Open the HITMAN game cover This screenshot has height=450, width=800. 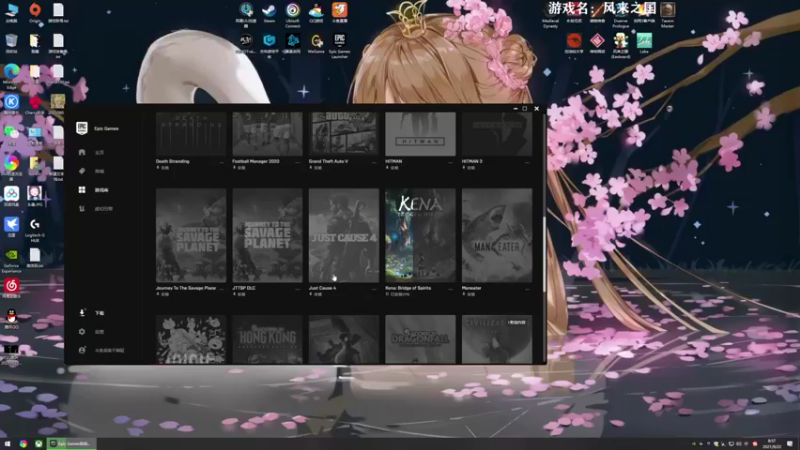pyautogui.click(x=420, y=134)
